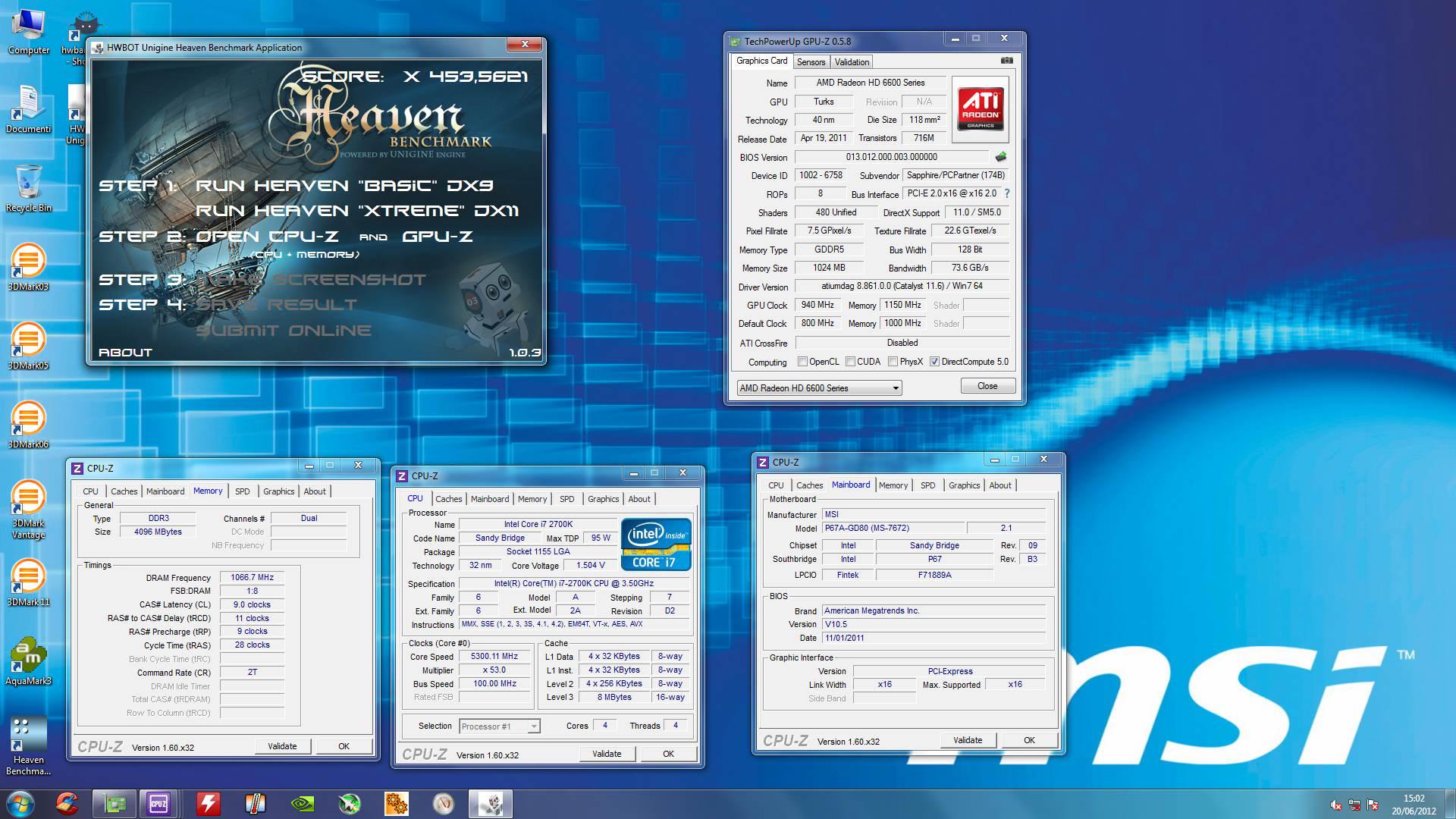This screenshot has height=819, width=1456.
Task: Click Validate in CPU-Z Mainboard window
Action: [x=968, y=740]
